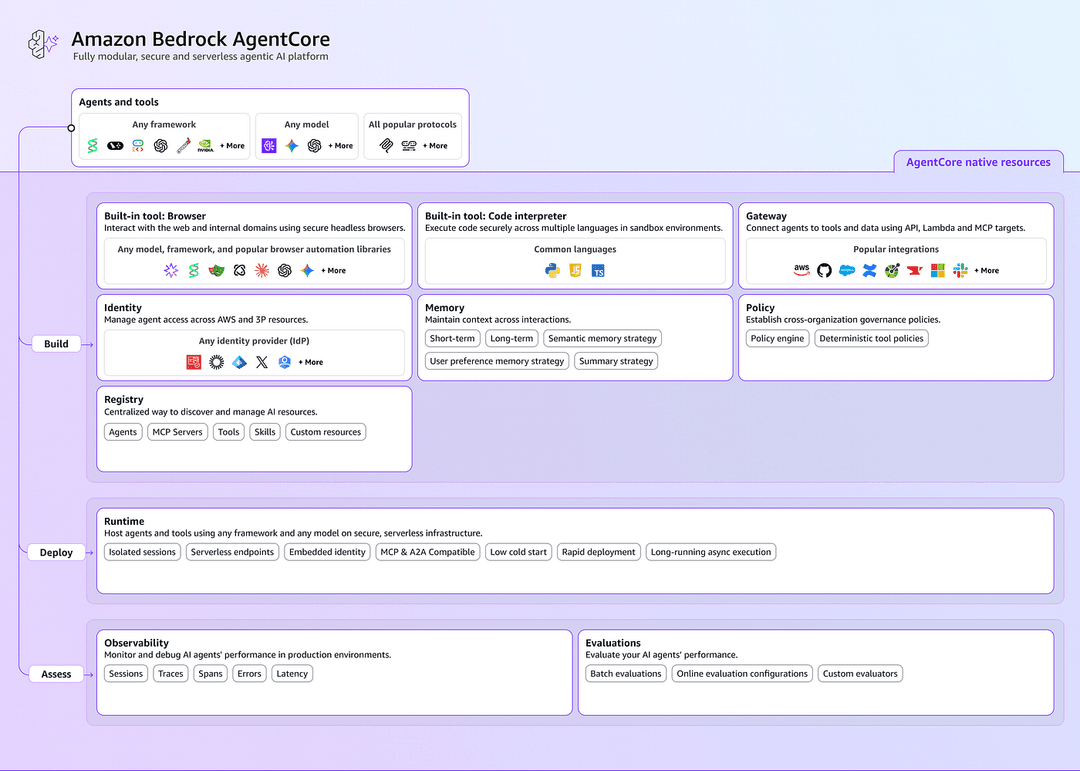Click the robot-face icon under Any framework
Viewport: 1080px width, 771px height.
pos(138,146)
